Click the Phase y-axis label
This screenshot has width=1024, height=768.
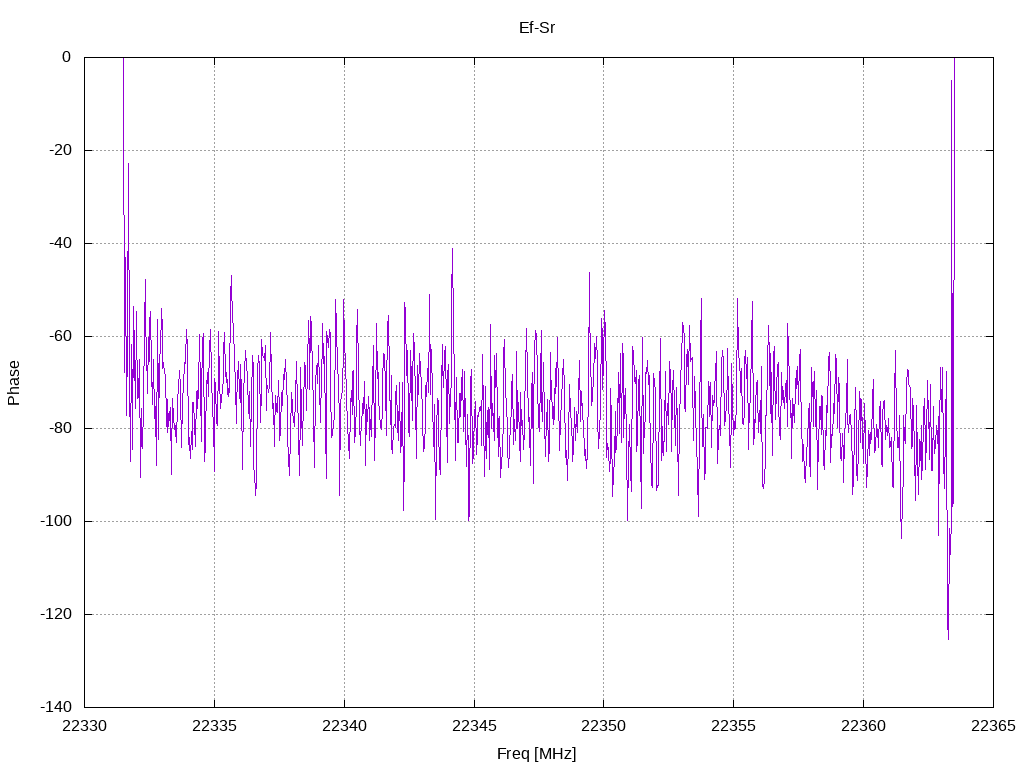click(14, 383)
